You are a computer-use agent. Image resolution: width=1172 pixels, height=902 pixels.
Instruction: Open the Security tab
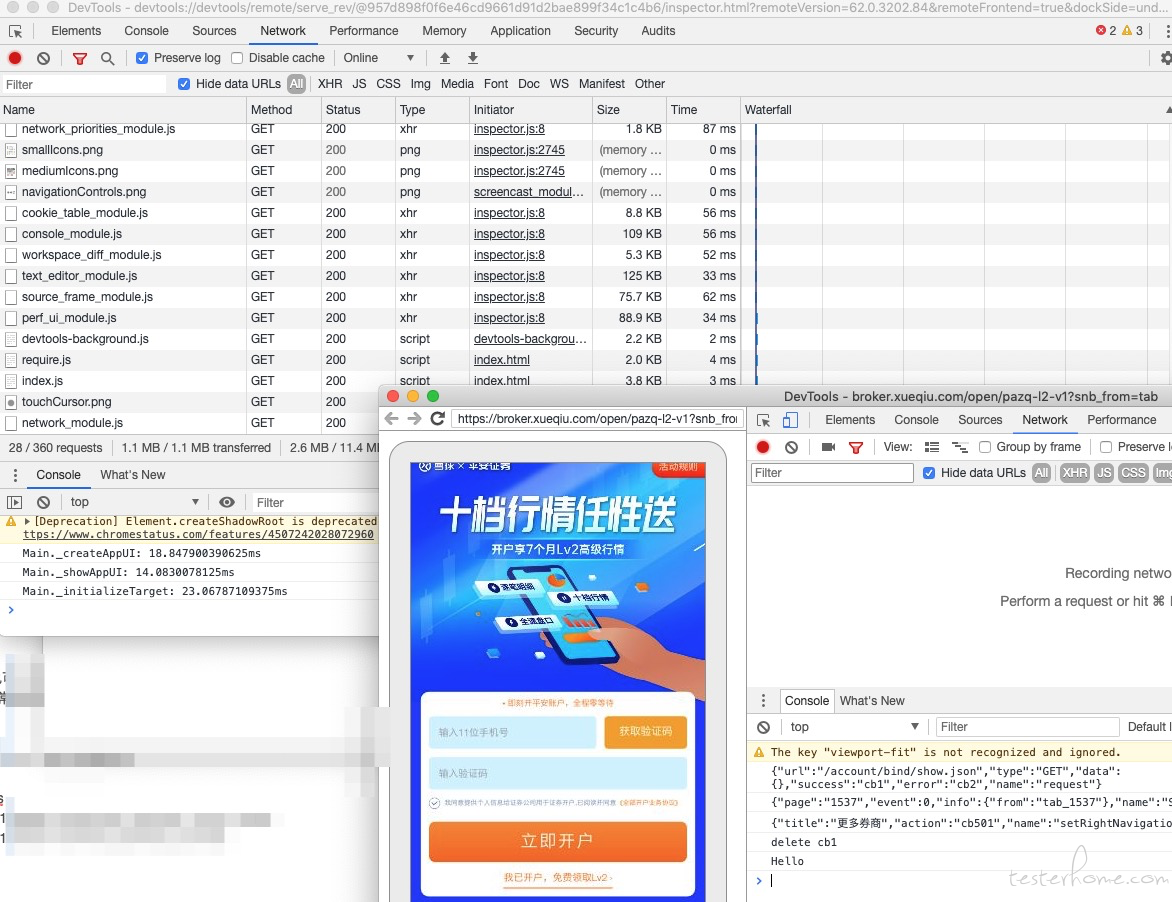(596, 31)
